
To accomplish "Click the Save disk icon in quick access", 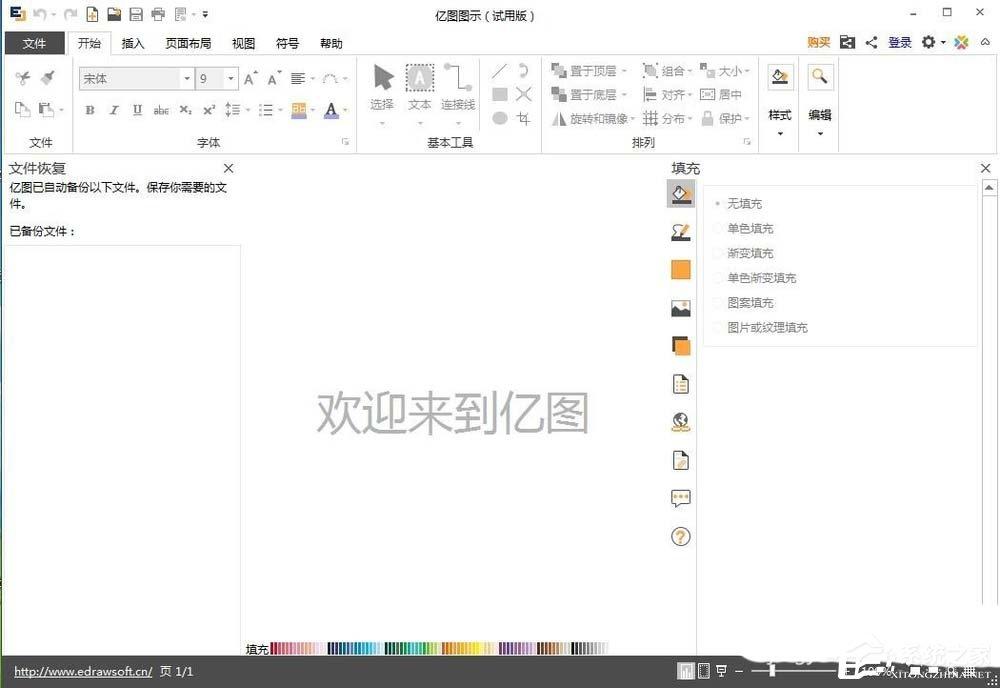I will (136, 14).
